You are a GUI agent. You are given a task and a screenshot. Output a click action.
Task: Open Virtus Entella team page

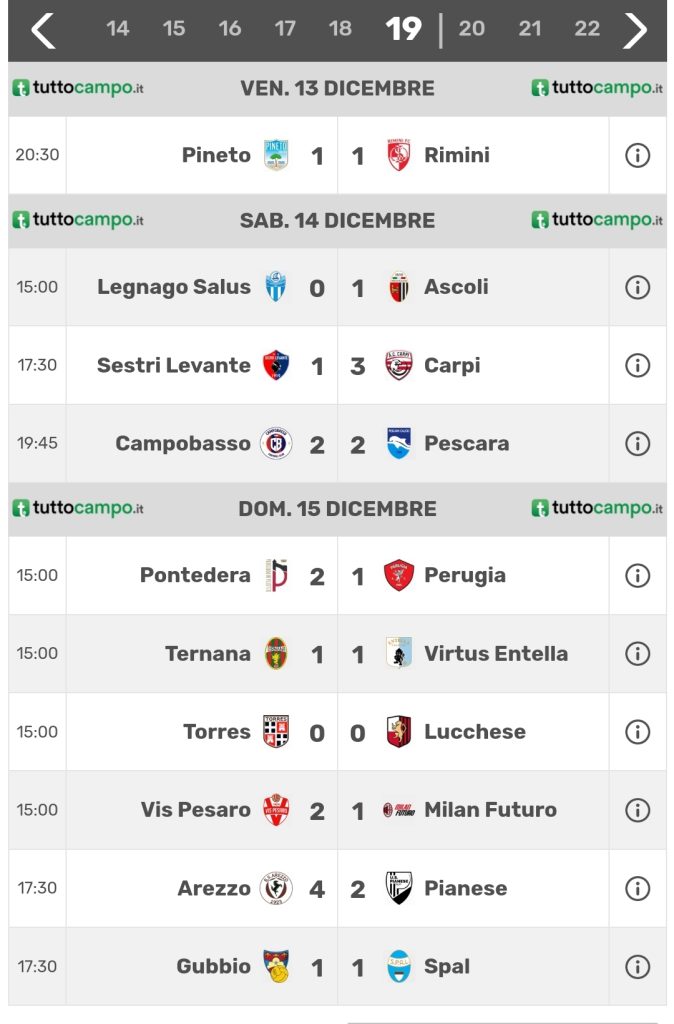click(x=495, y=654)
